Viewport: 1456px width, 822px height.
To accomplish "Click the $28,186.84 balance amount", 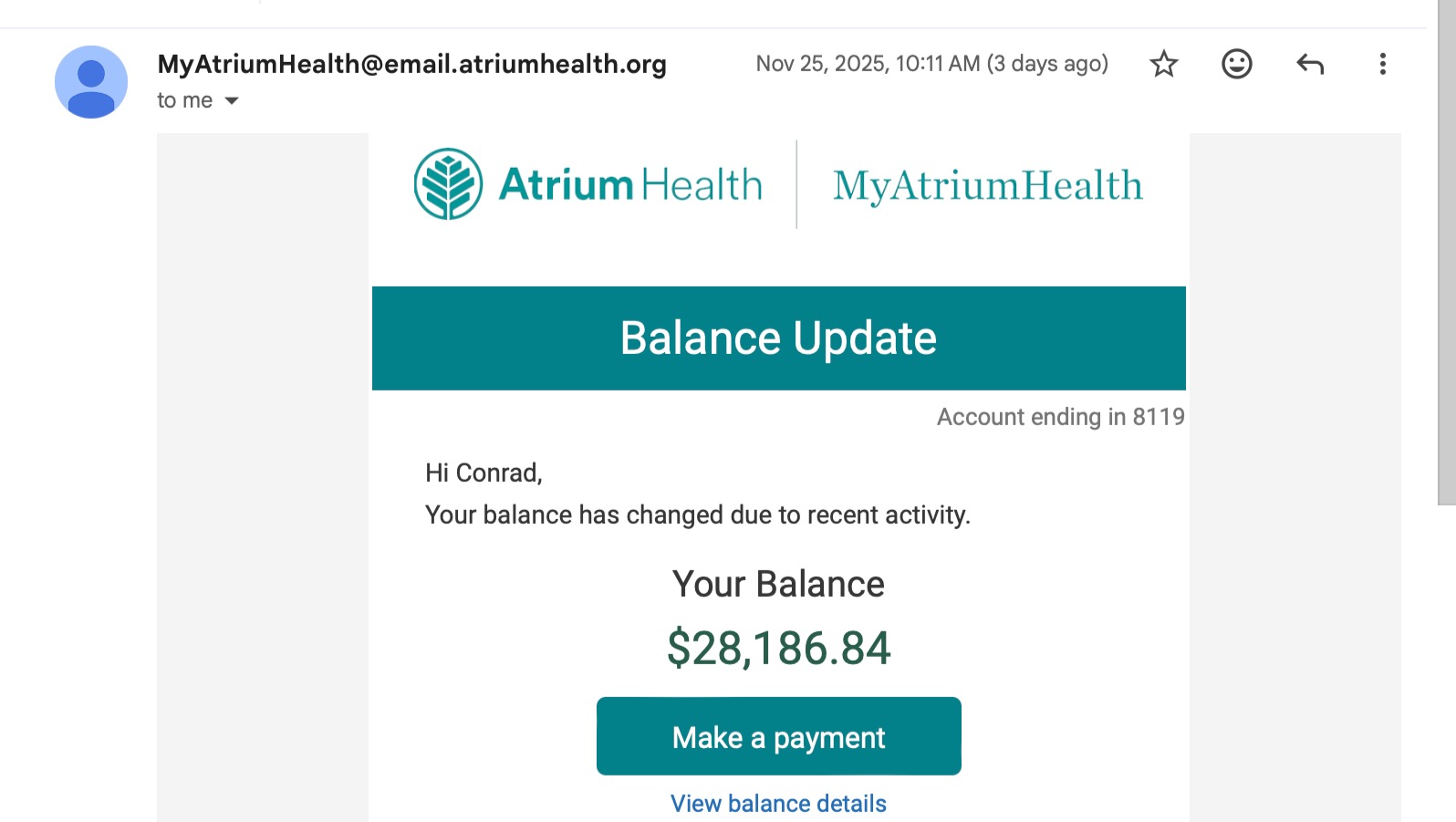I will (x=778, y=649).
